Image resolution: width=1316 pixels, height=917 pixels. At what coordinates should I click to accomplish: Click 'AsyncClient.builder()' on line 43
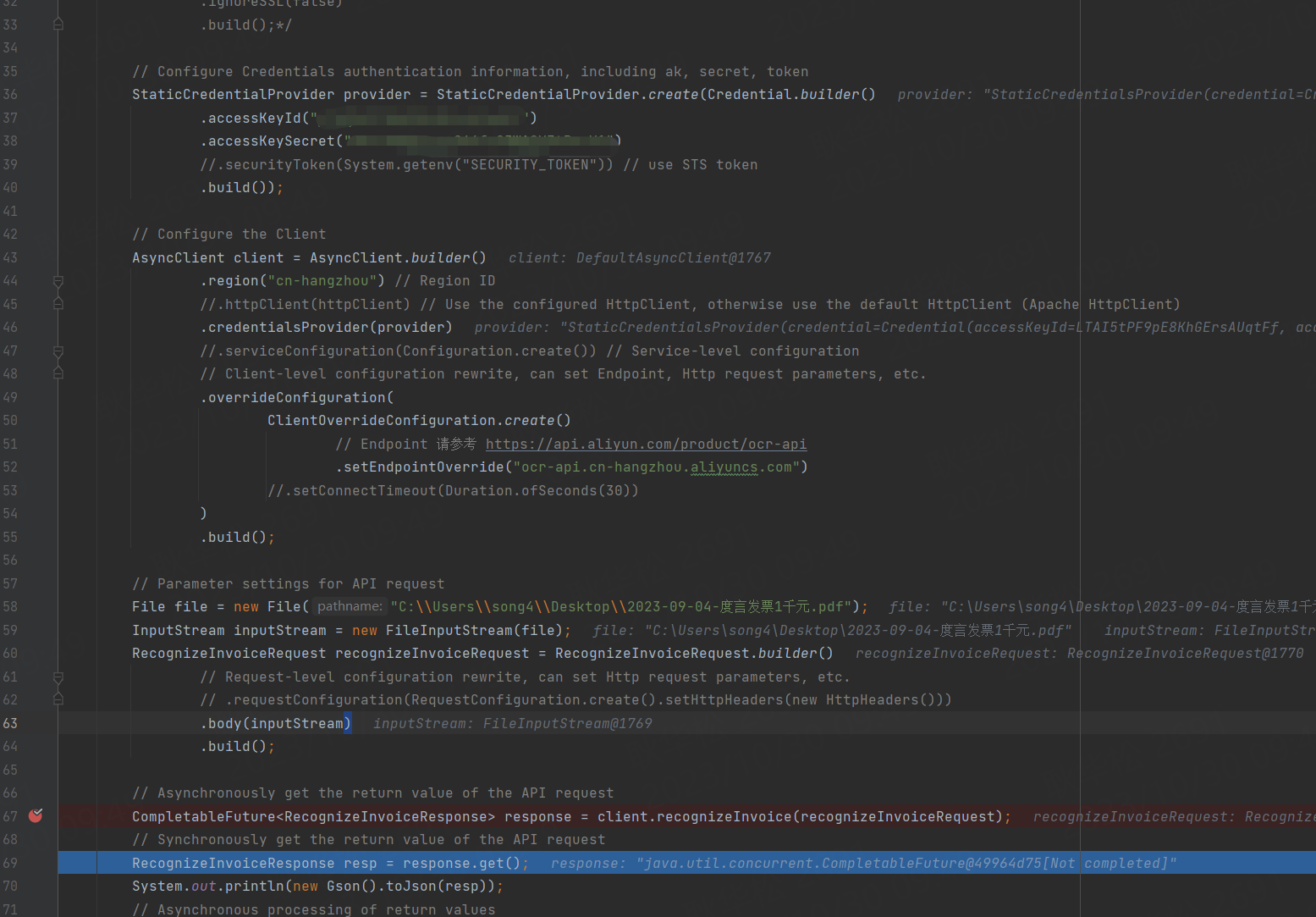pos(399,257)
